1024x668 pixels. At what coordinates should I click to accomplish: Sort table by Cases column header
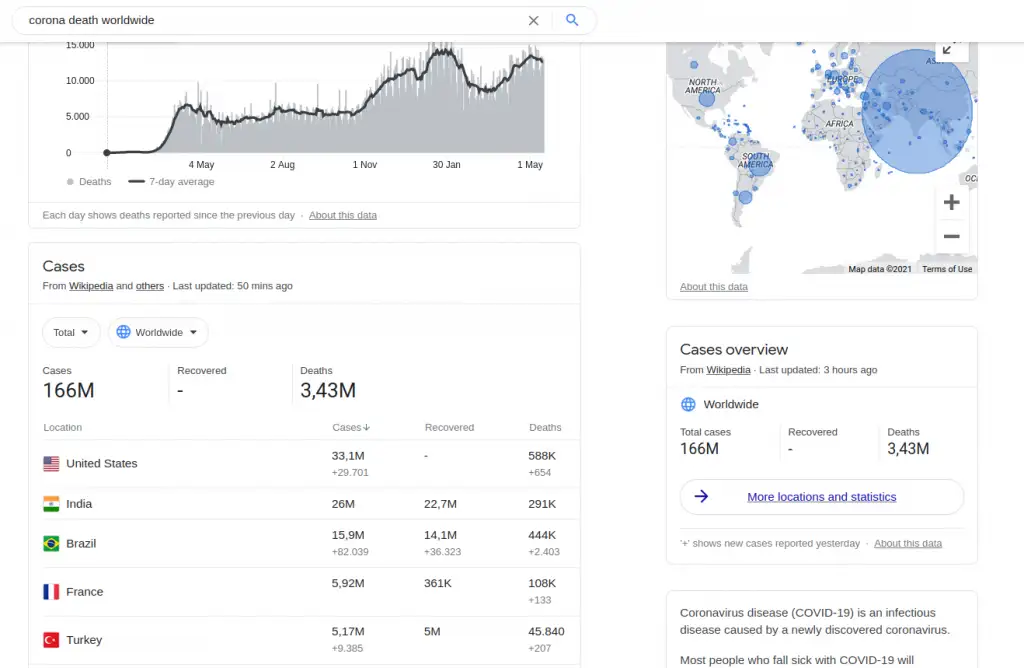[x=350, y=428]
